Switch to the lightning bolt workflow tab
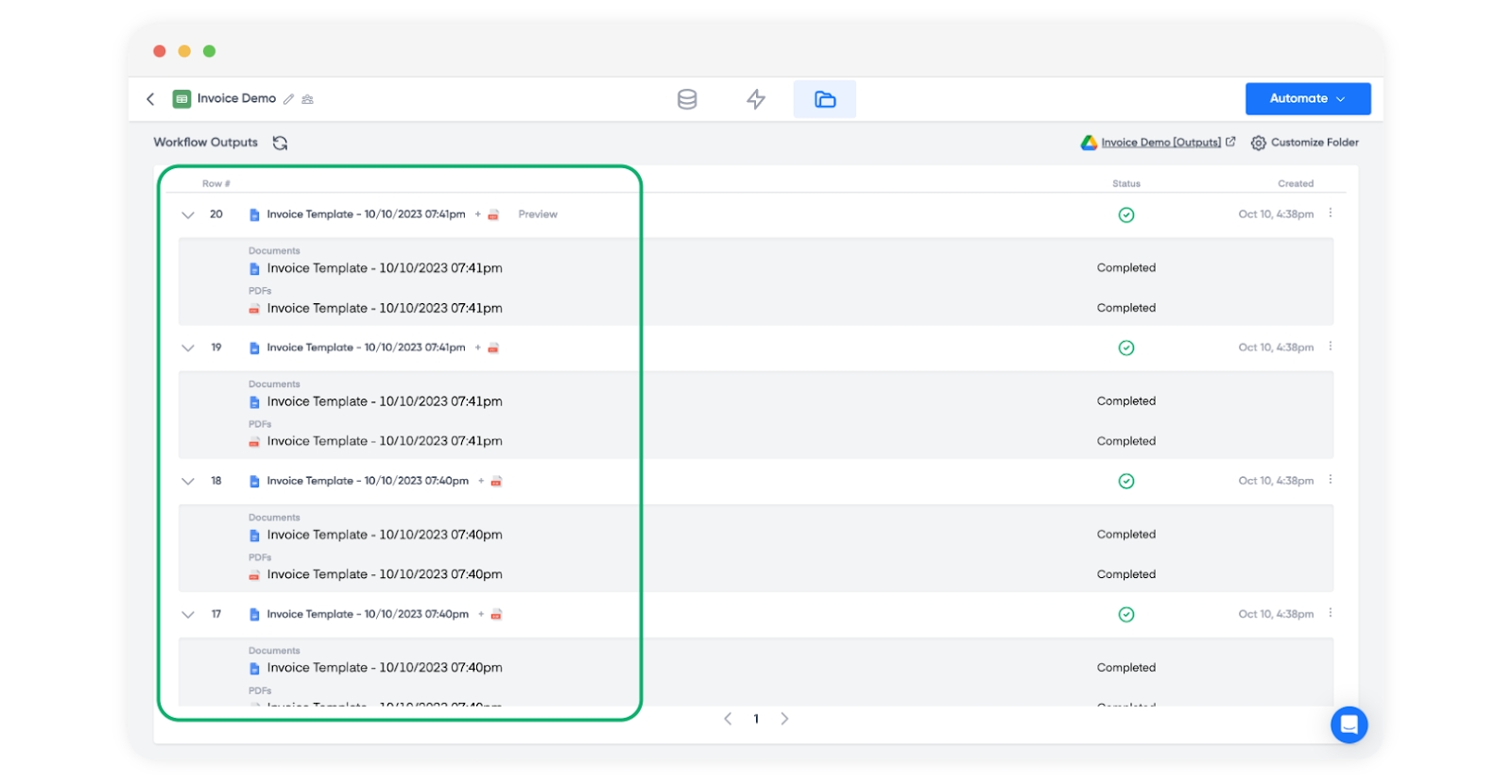The height and width of the screenshot is (784, 1512). pyautogui.click(x=756, y=99)
